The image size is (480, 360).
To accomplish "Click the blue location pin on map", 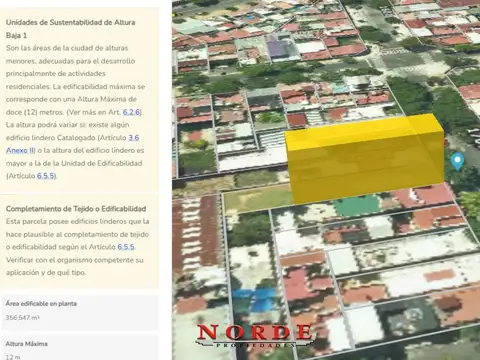I will point(457,162).
